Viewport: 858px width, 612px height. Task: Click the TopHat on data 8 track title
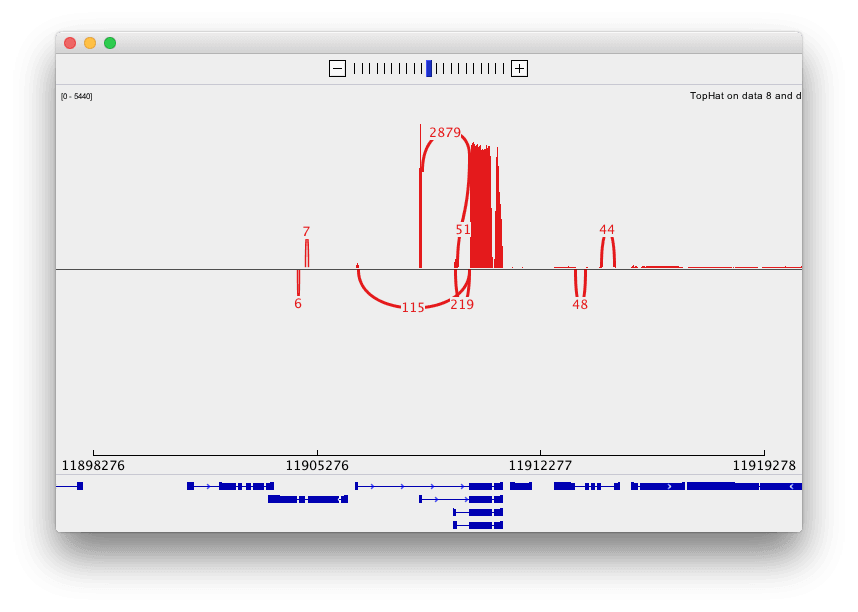pyautogui.click(x=744, y=96)
